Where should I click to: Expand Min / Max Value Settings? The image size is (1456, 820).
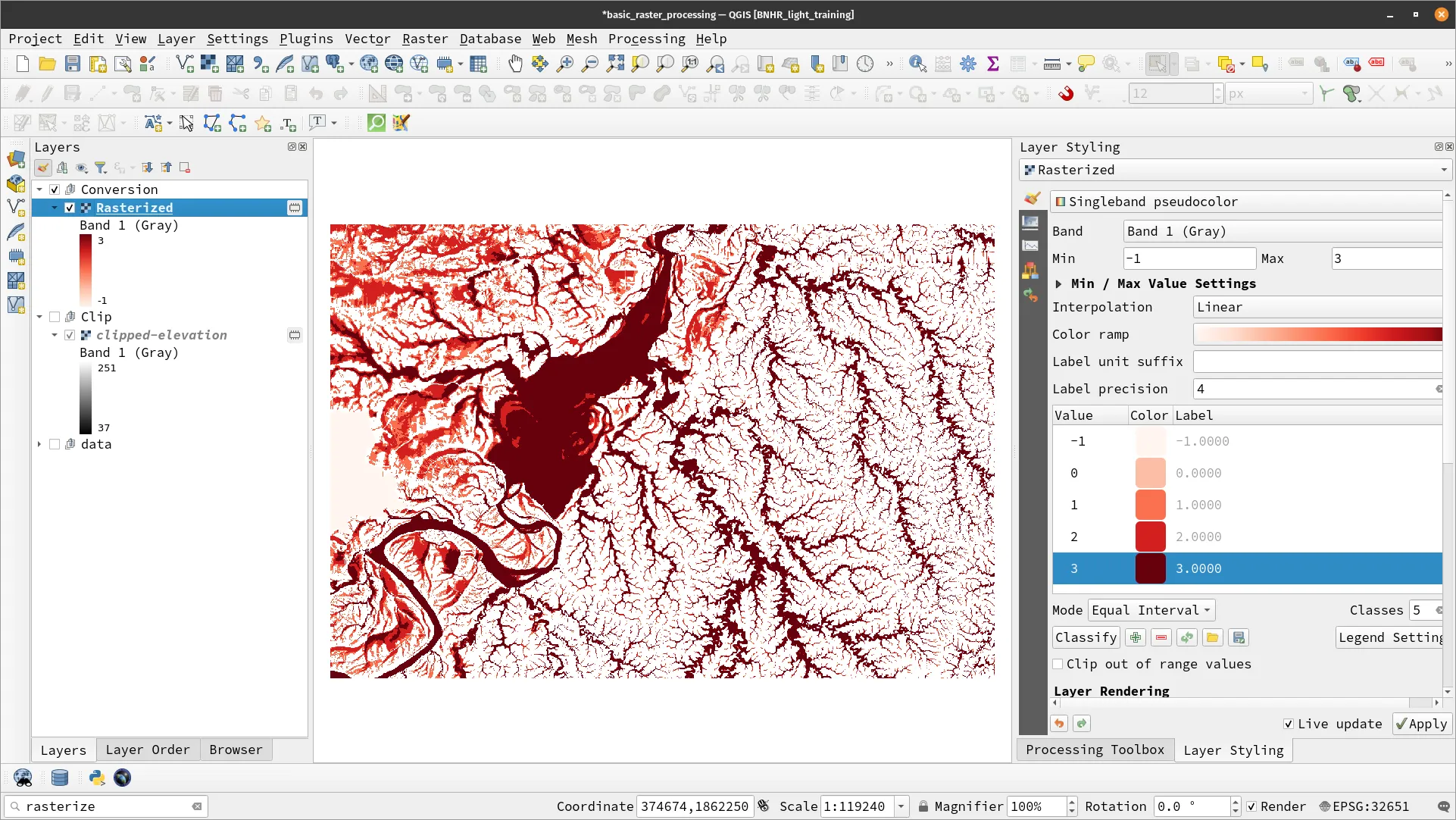tap(1058, 283)
